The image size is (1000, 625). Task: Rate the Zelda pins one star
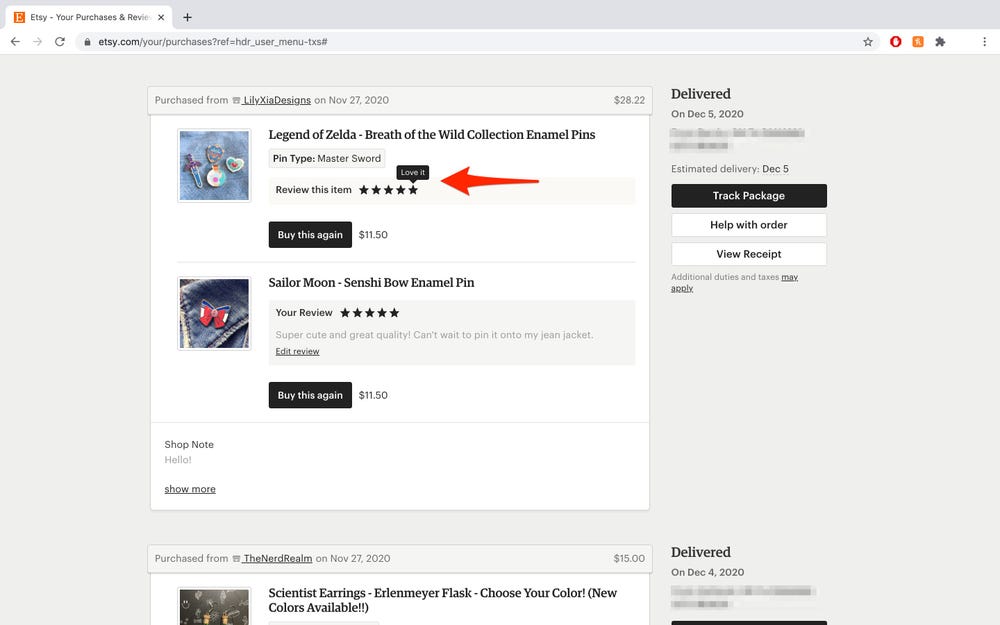coord(364,190)
